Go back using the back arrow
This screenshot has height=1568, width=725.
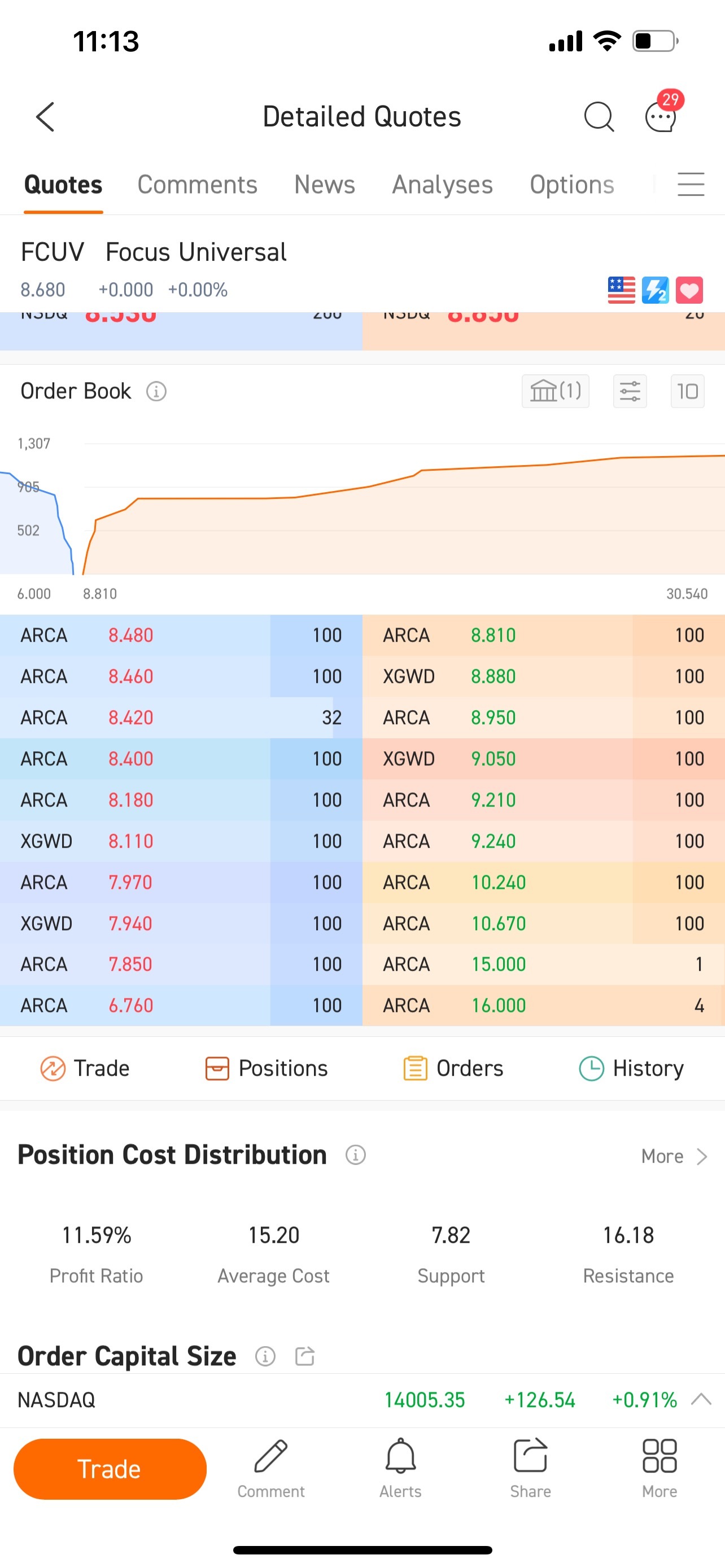(46, 117)
